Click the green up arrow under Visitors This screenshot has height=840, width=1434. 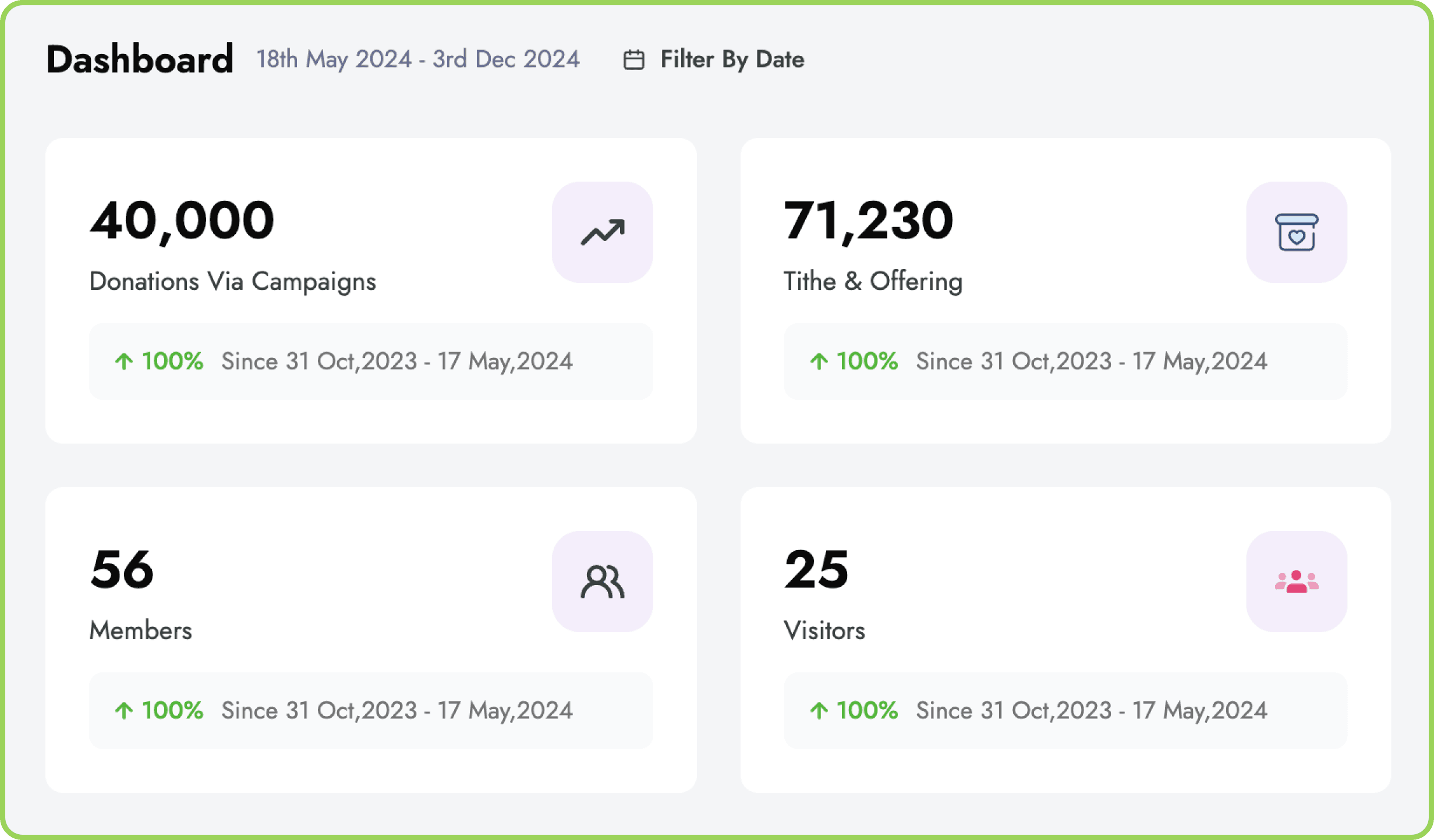tap(819, 711)
